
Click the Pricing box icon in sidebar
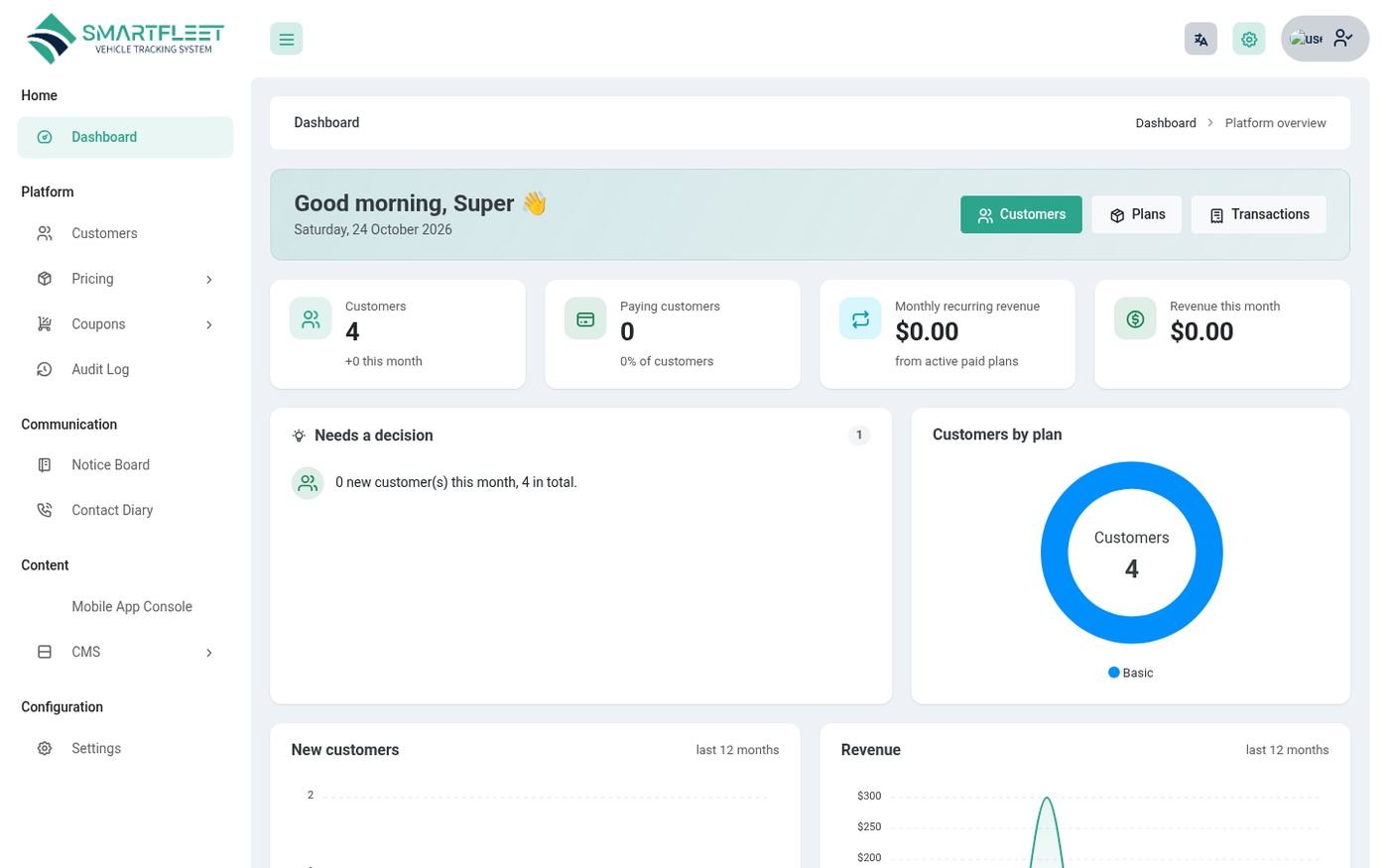[45, 279]
